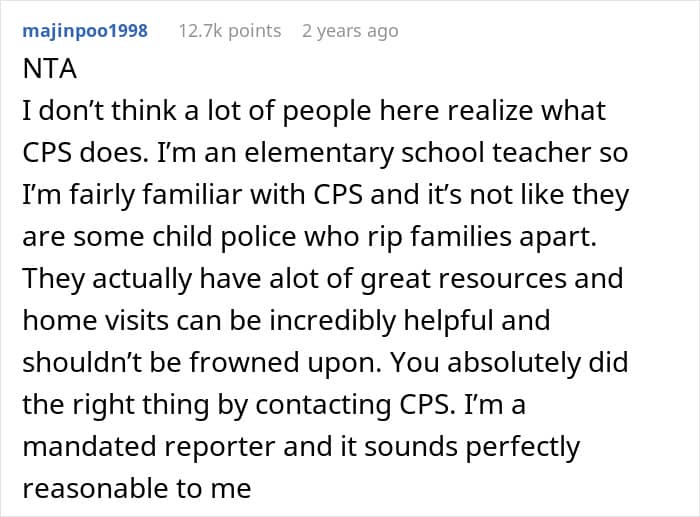Click the word "realize" in the first sentence
Viewport: 700px width, 517px height.
(490, 110)
